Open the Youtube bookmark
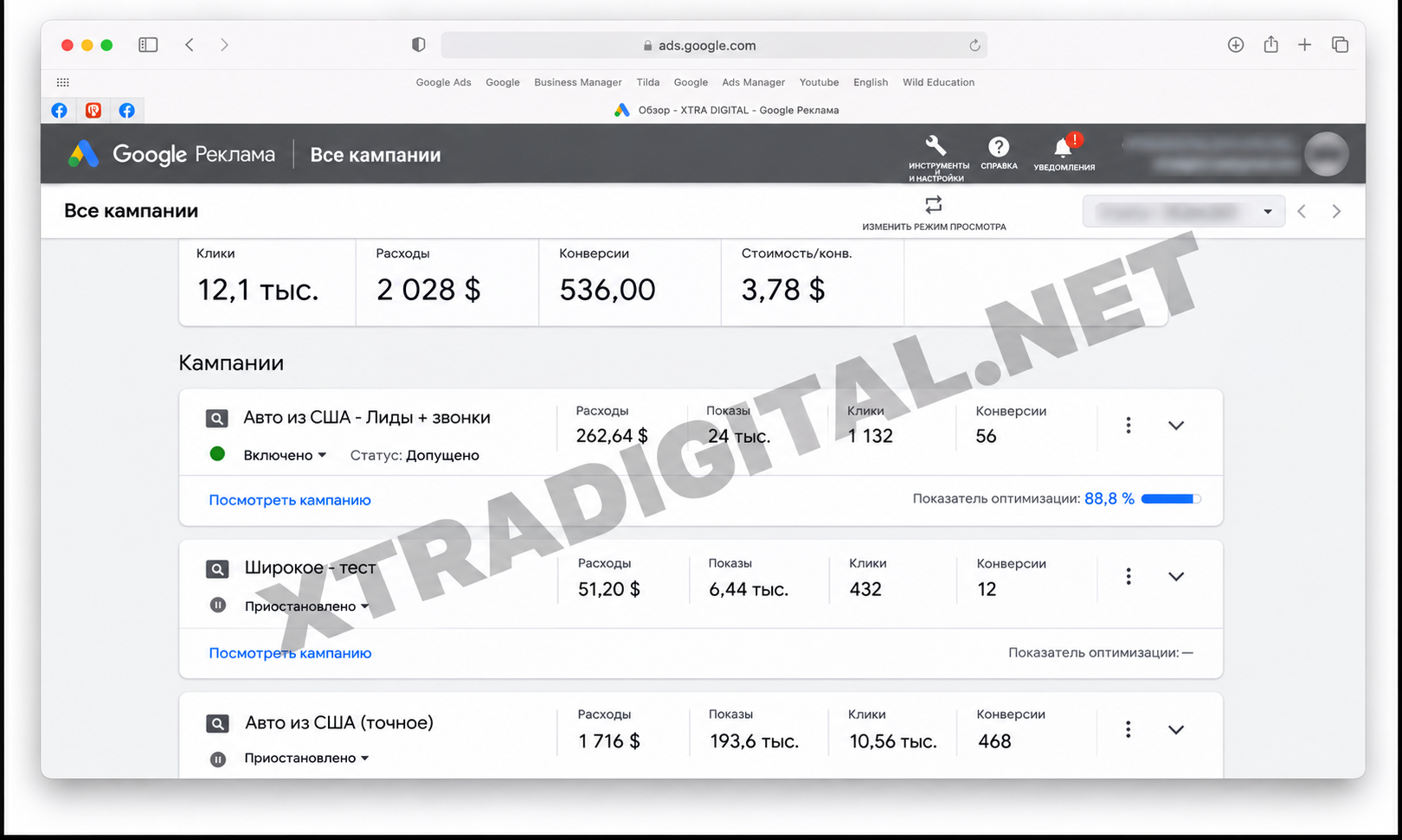Viewport: 1402px width, 840px height. click(x=819, y=82)
